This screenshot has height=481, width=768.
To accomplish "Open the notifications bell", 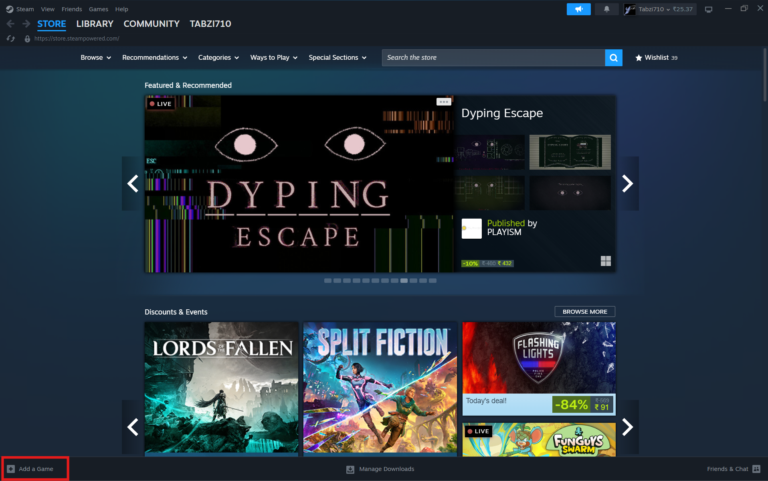I will (606, 9).
